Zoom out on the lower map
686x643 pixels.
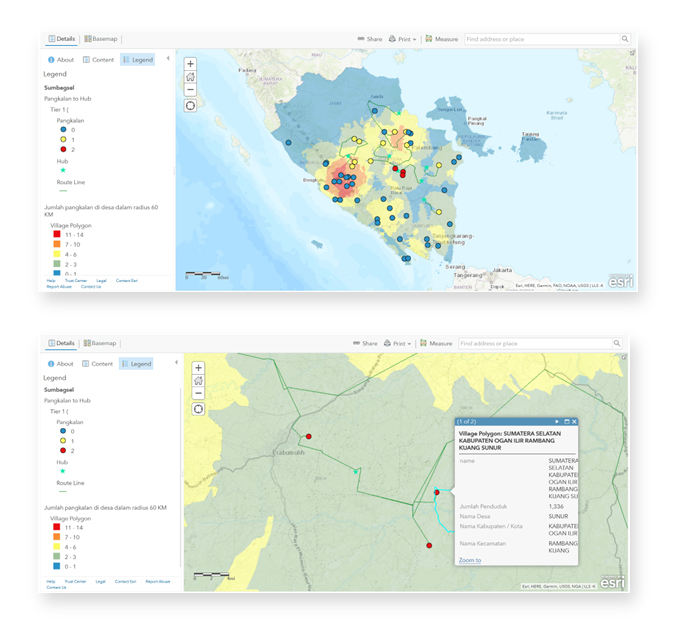198,393
